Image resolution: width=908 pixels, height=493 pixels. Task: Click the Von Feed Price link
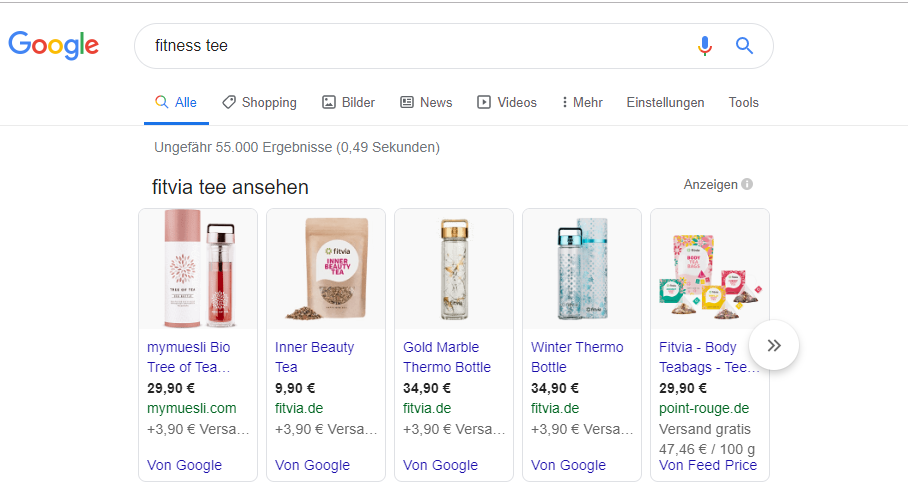(708, 465)
